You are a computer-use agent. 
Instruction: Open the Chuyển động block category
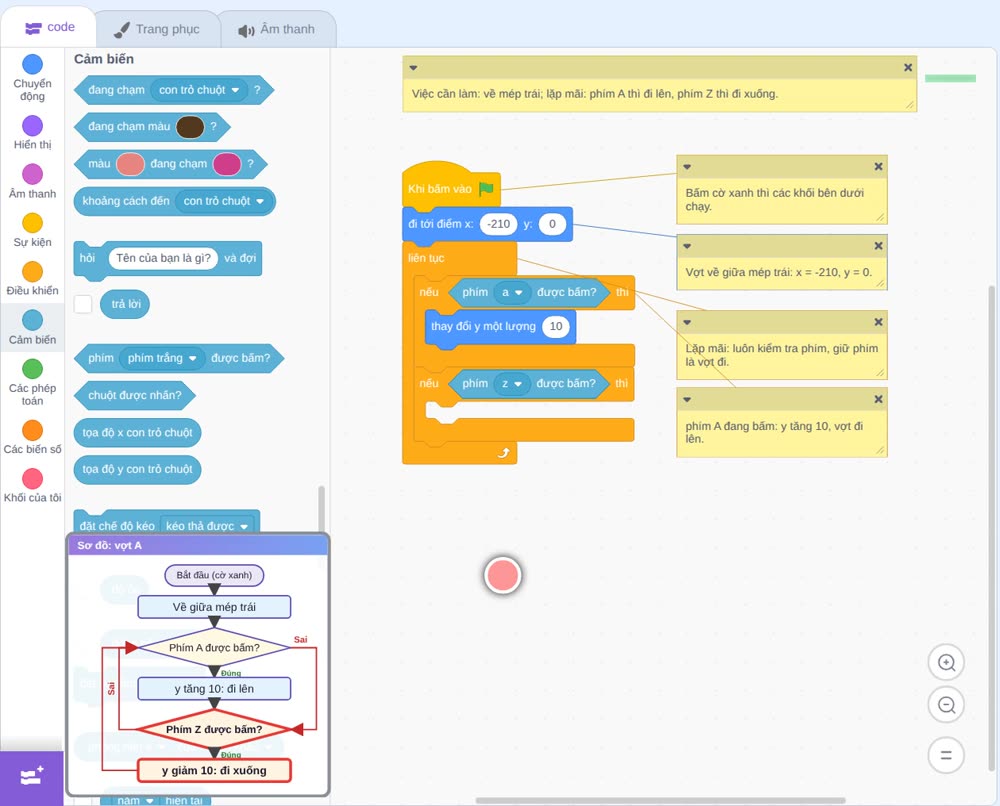[32, 78]
